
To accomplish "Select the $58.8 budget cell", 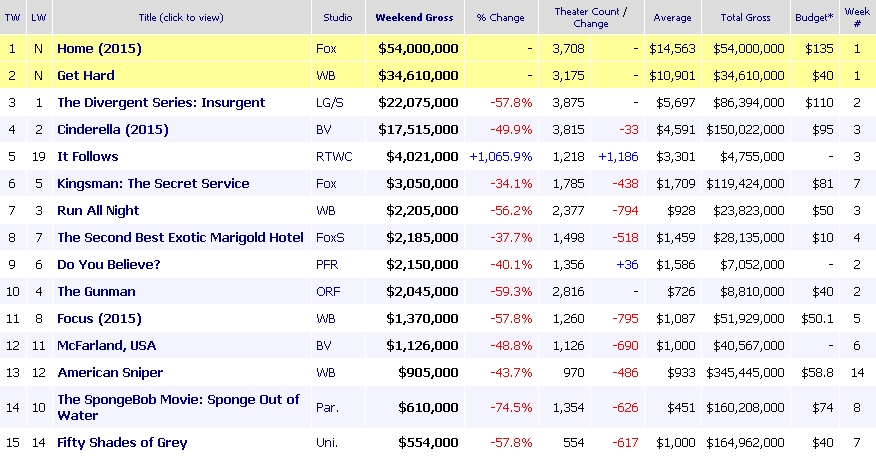I will pyautogui.click(x=817, y=373).
